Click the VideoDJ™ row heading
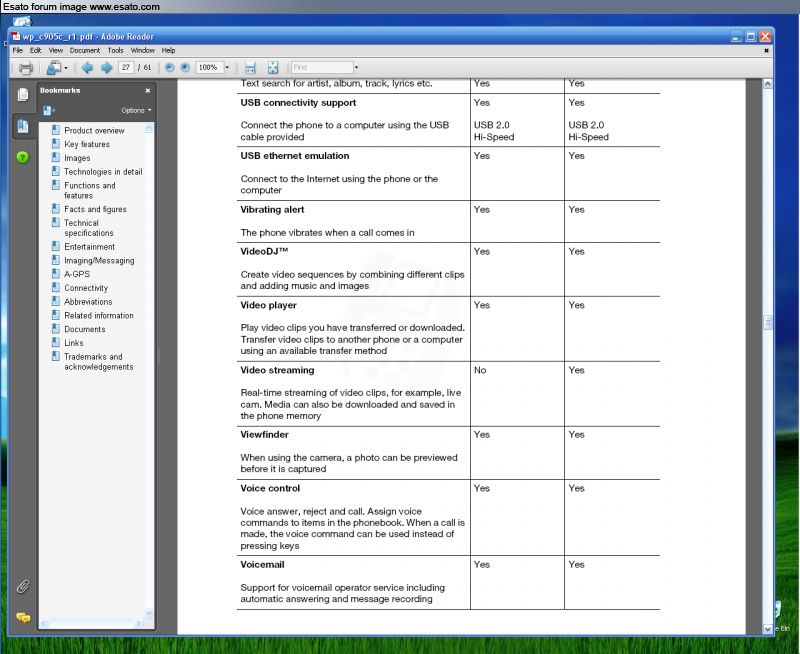 click(264, 251)
